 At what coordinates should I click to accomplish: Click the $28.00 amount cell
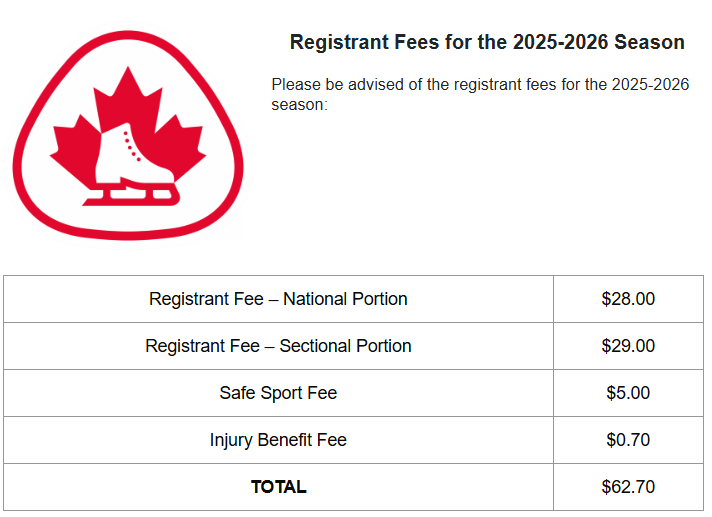tap(628, 299)
